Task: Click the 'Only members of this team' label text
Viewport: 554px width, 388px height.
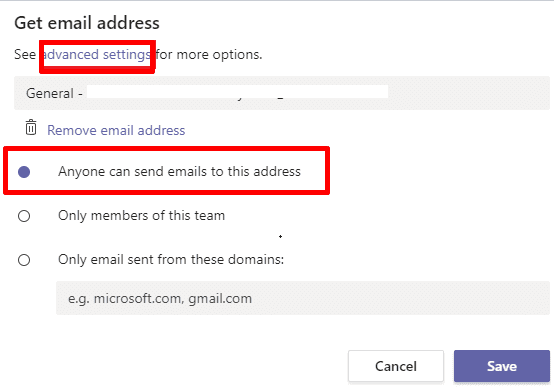Action: tap(141, 216)
